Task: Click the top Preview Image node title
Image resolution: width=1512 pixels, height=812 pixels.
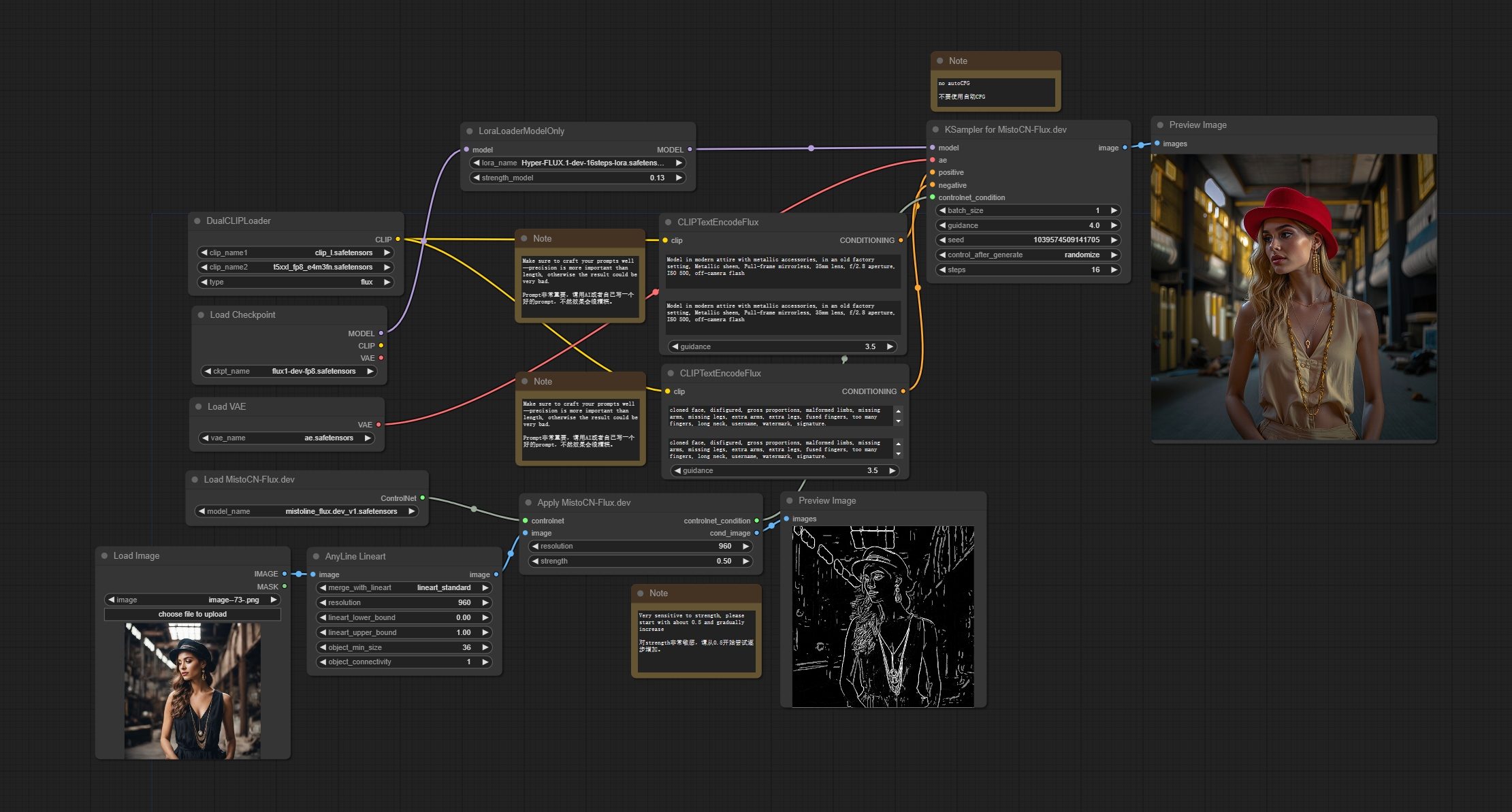Action: click(x=1197, y=125)
